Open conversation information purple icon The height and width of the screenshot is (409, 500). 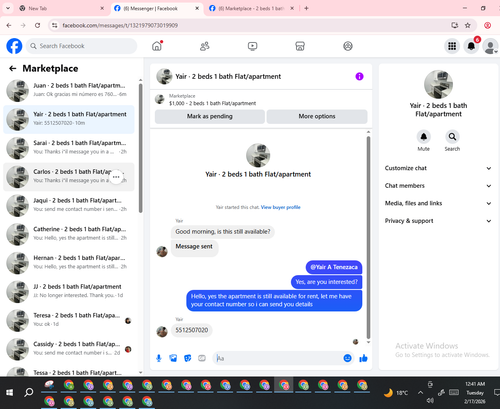pyautogui.click(x=359, y=76)
